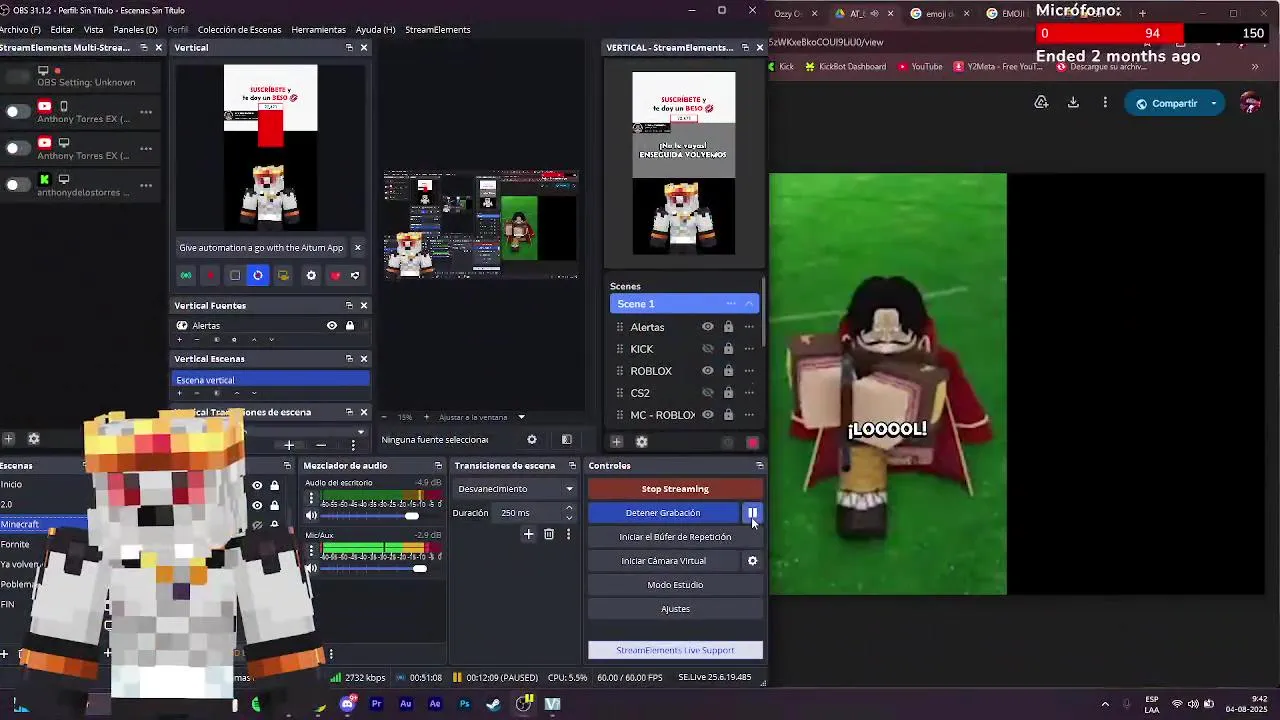Open Archivo menu
The image size is (1280, 720).
20,30
